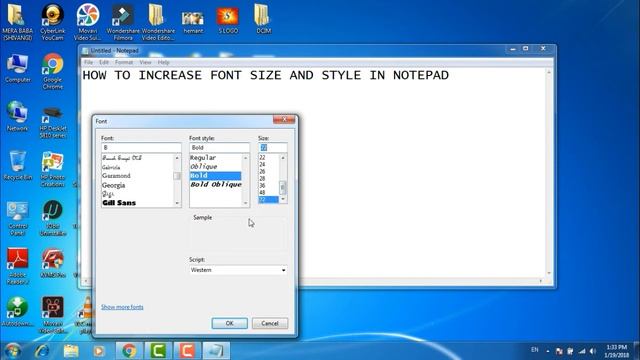Click the taskbar clock showing 1:33 PM
The width and height of the screenshot is (640, 360).
click(x=616, y=351)
